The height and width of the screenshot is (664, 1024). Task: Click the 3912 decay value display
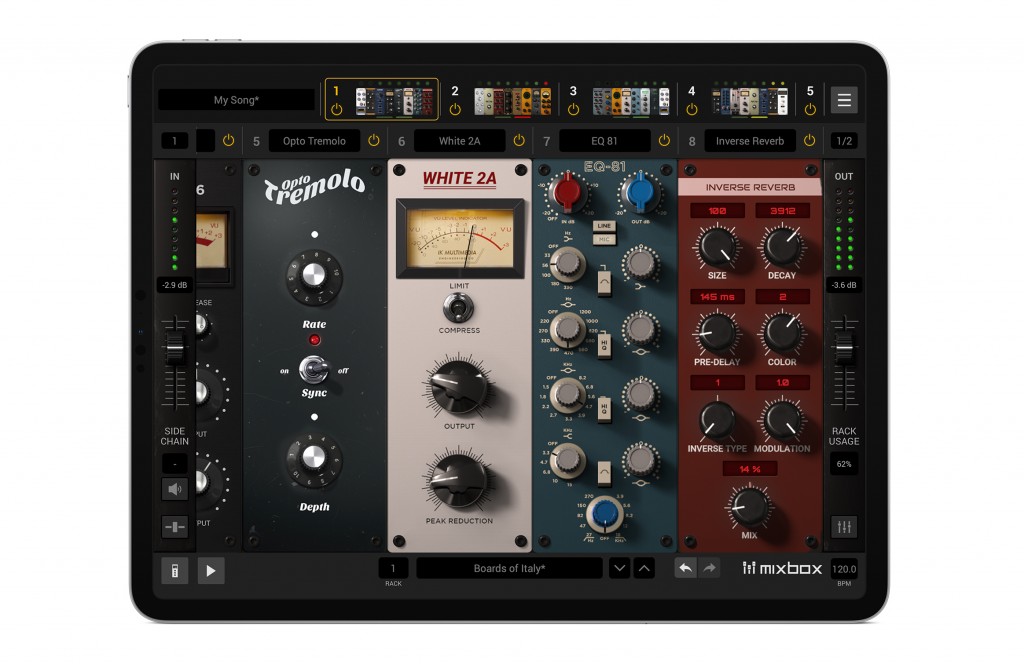[782, 210]
